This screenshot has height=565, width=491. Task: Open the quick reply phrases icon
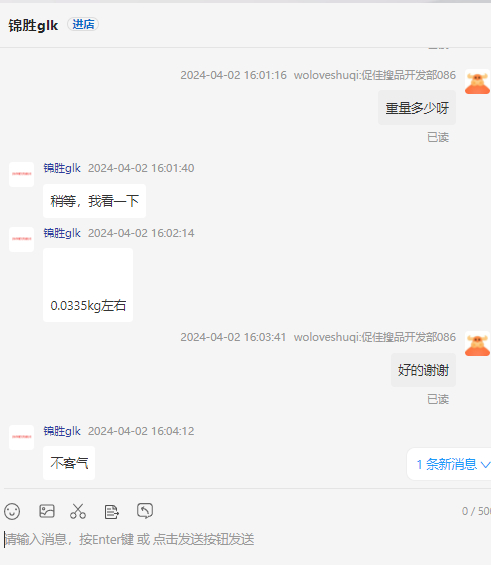(111, 512)
